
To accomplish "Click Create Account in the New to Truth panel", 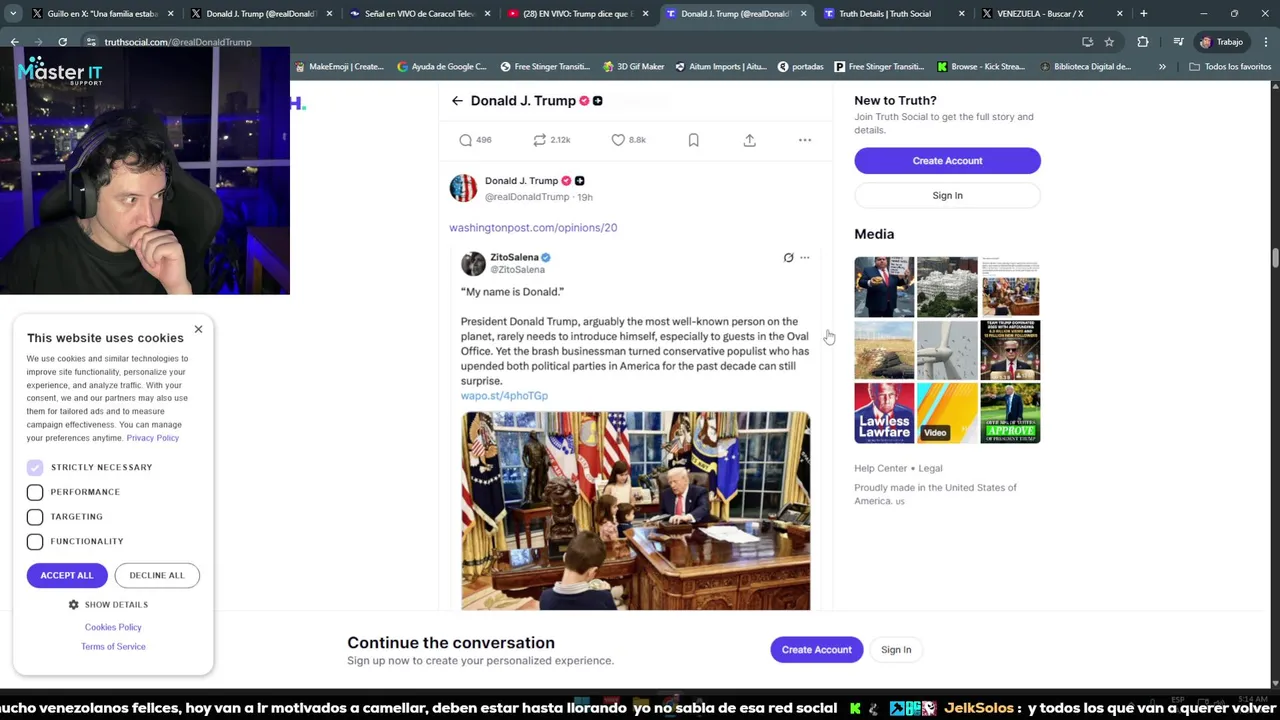I will click(x=947, y=161).
